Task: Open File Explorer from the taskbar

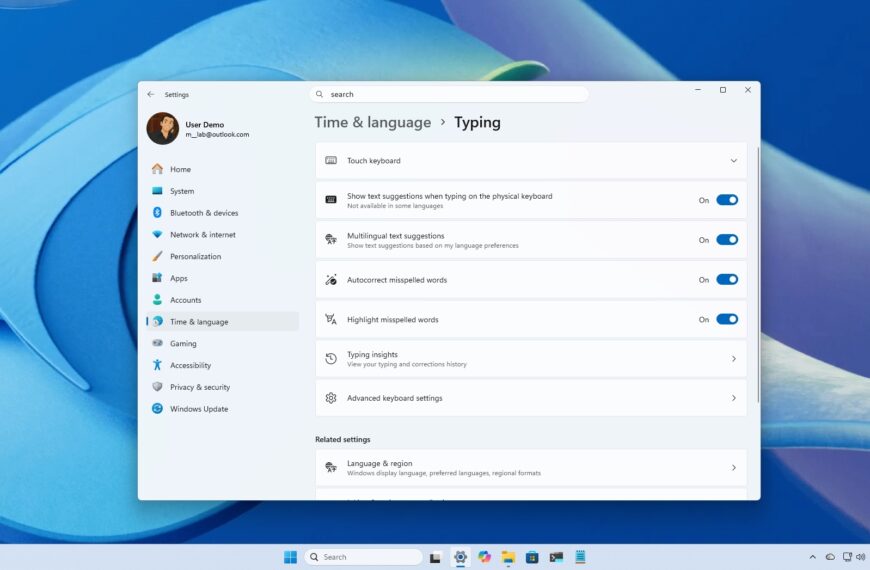Action: pos(508,557)
